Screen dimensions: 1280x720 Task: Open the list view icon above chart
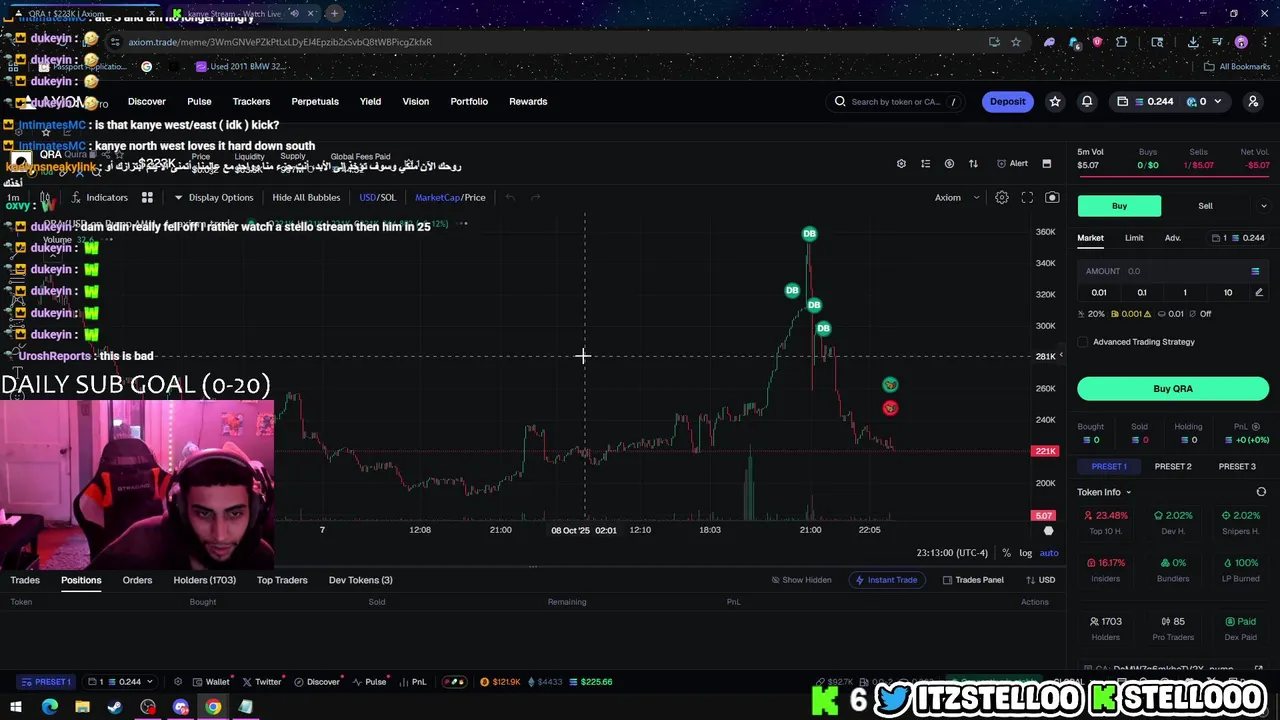[x=925, y=163]
